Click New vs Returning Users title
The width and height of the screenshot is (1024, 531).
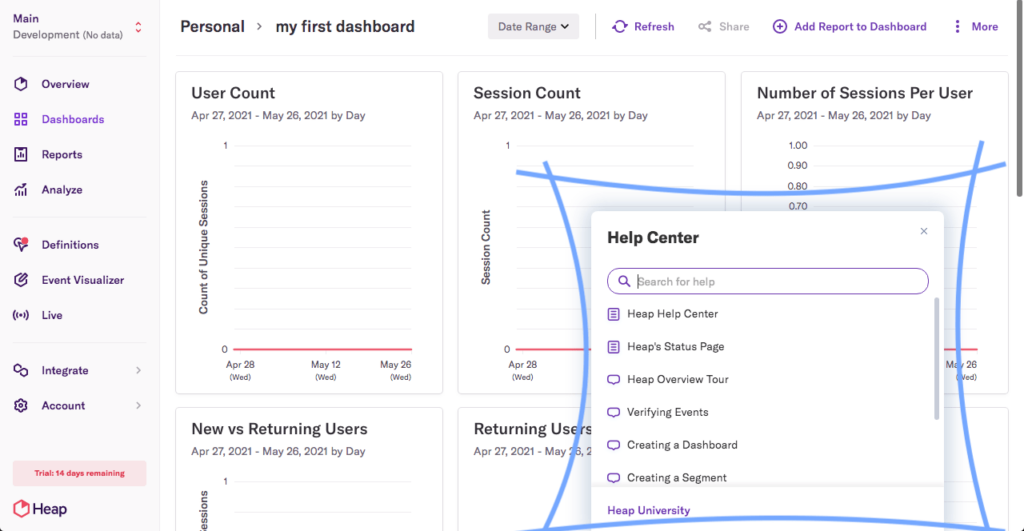pos(280,429)
